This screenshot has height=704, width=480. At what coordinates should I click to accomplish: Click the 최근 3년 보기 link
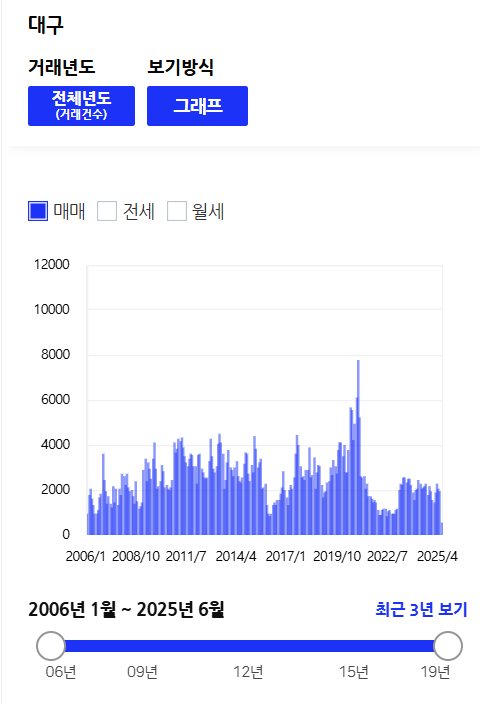[x=421, y=610]
